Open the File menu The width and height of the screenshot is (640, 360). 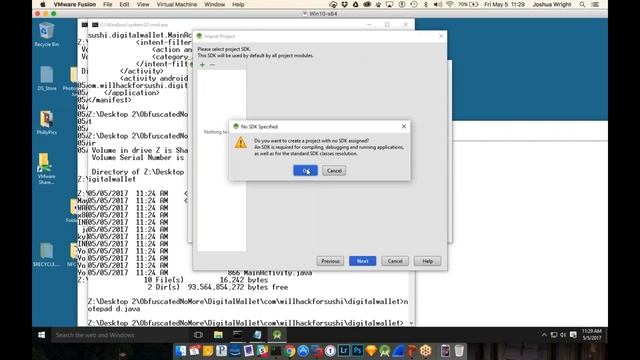[108, 4]
